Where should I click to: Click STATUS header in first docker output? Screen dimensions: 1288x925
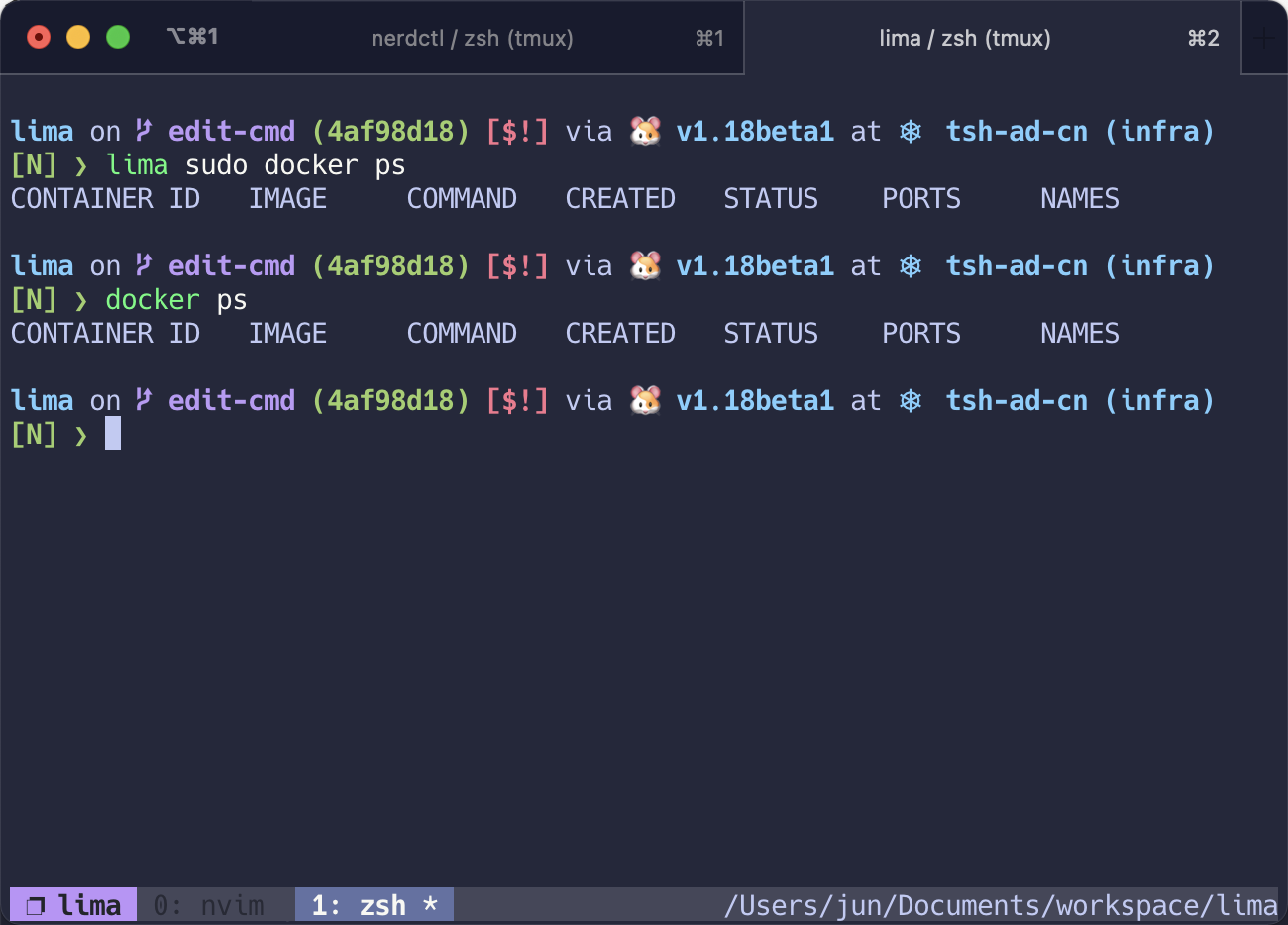click(x=771, y=198)
